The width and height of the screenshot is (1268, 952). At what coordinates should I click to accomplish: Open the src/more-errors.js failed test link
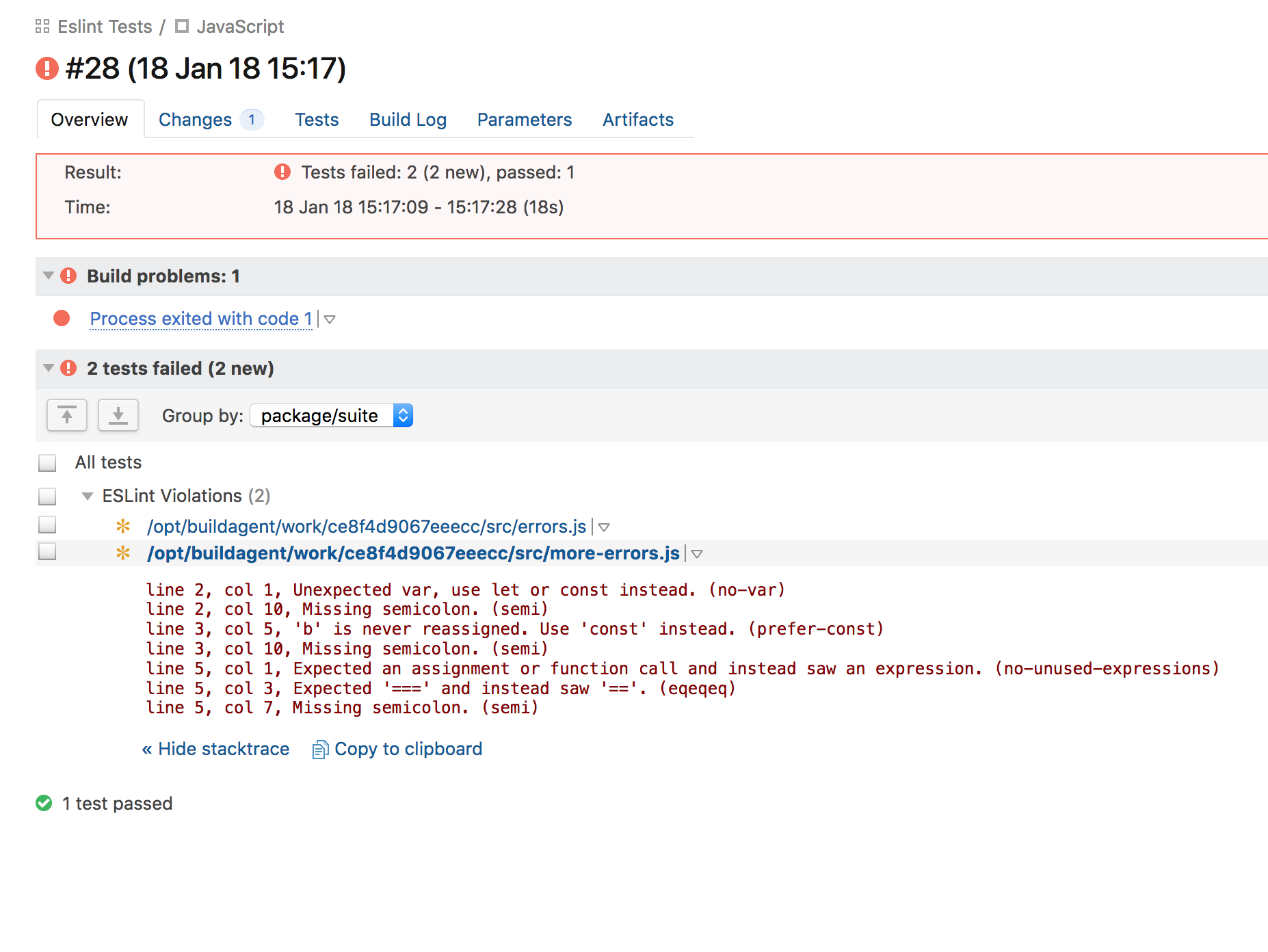point(413,553)
